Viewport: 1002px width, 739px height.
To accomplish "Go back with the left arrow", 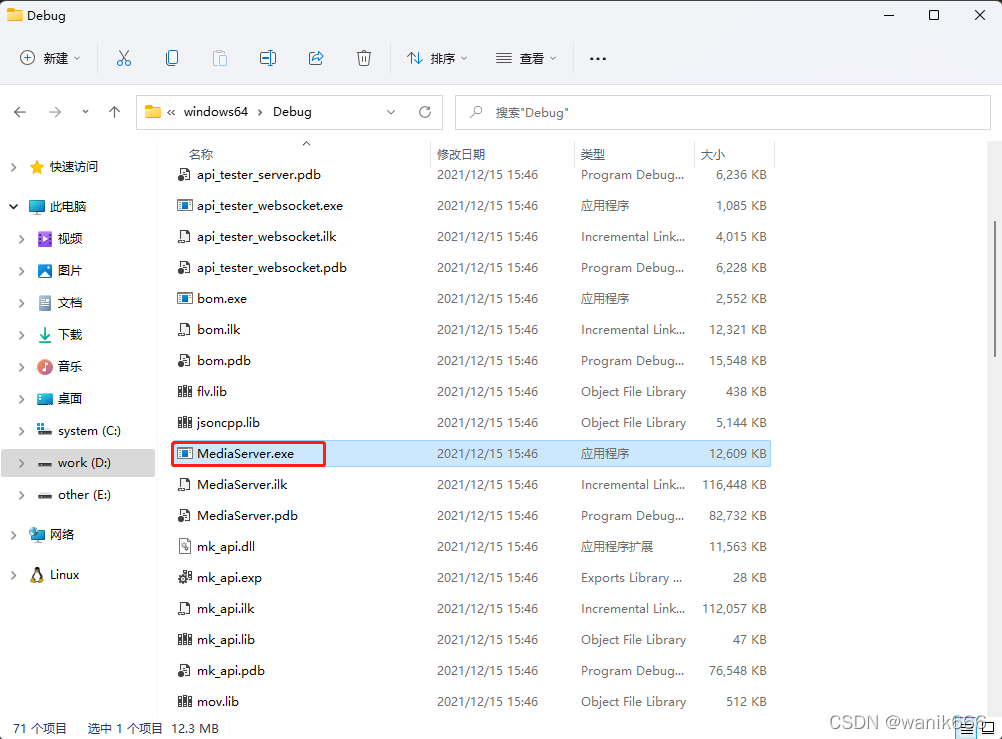I will click(x=20, y=112).
